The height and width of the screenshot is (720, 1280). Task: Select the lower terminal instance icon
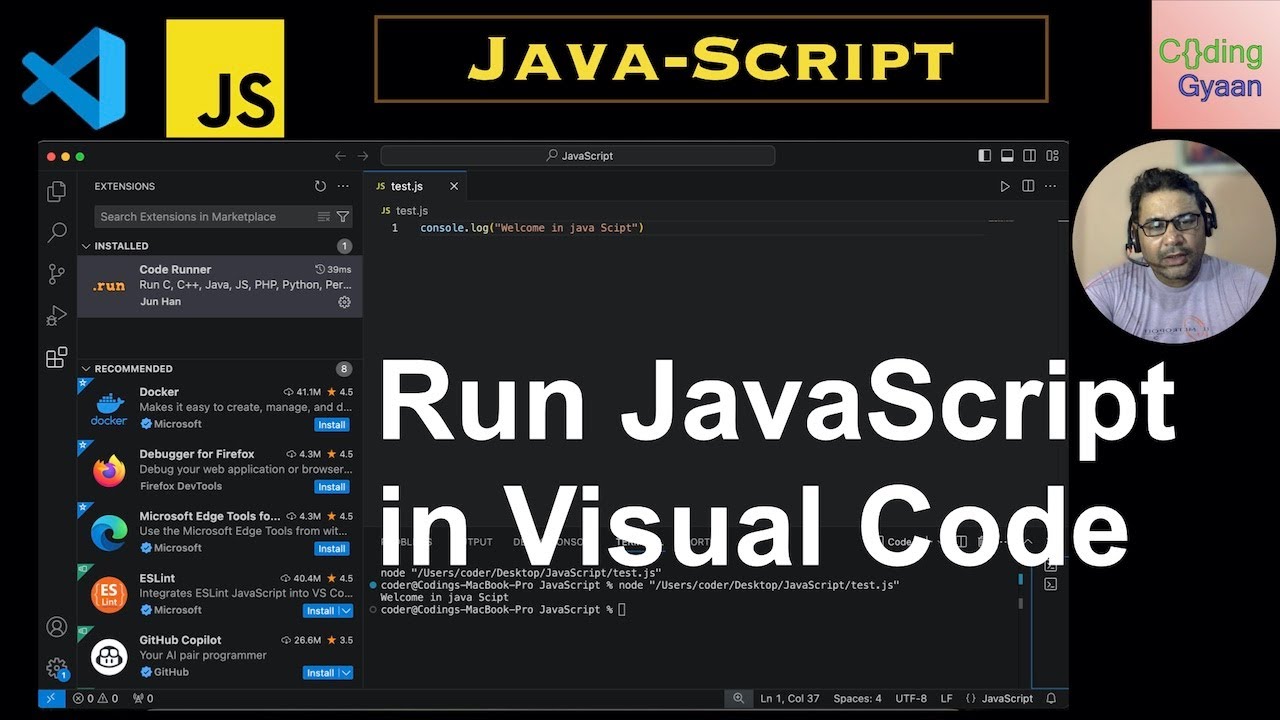coord(1051,584)
